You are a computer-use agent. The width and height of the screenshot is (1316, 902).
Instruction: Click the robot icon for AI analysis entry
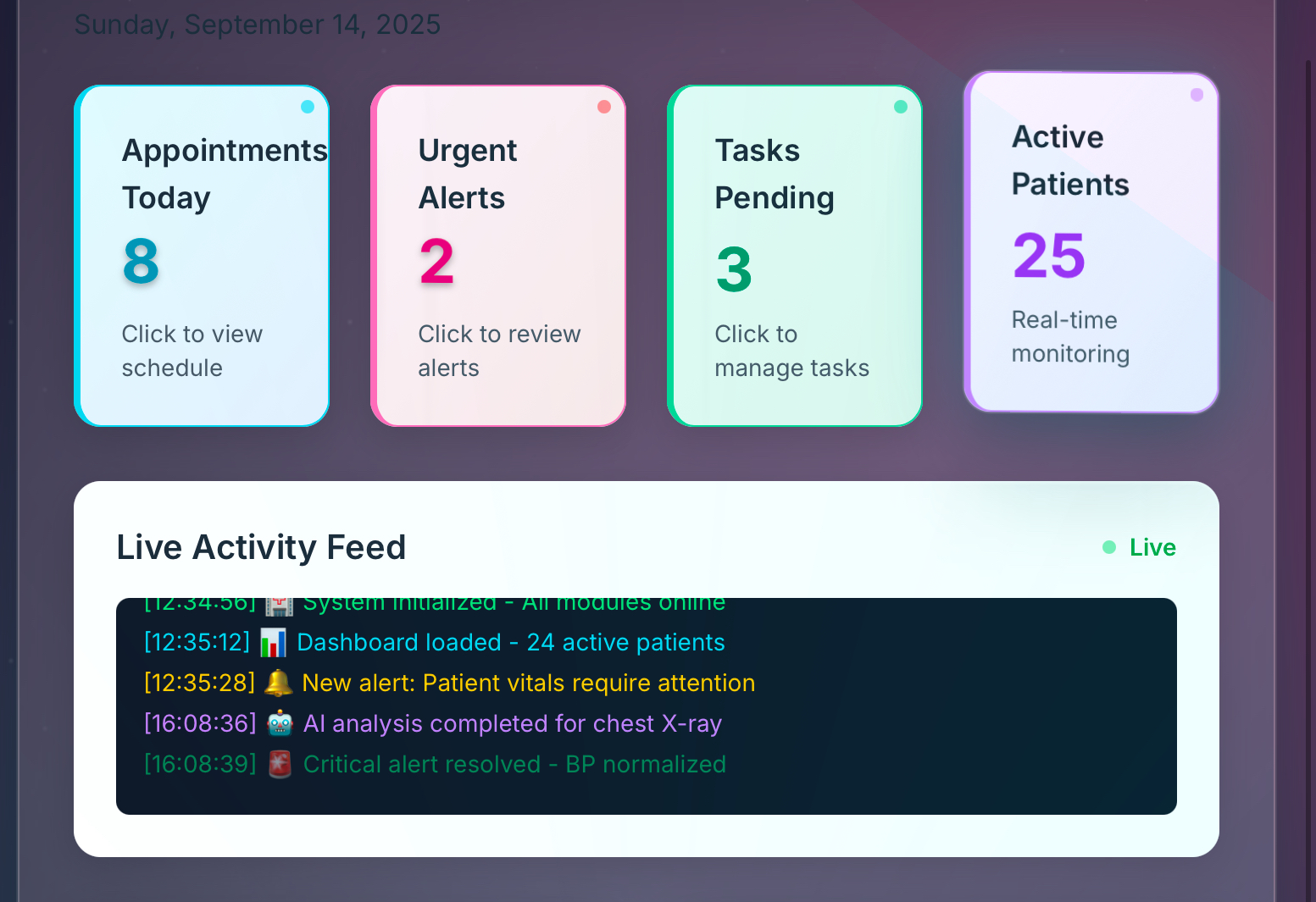point(280,723)
